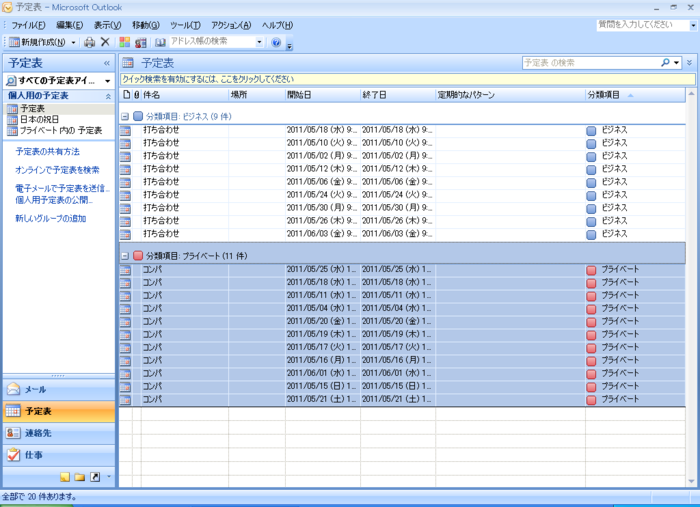
Task: Expand the query builder double-chevron
Action: tap(690, 62)
